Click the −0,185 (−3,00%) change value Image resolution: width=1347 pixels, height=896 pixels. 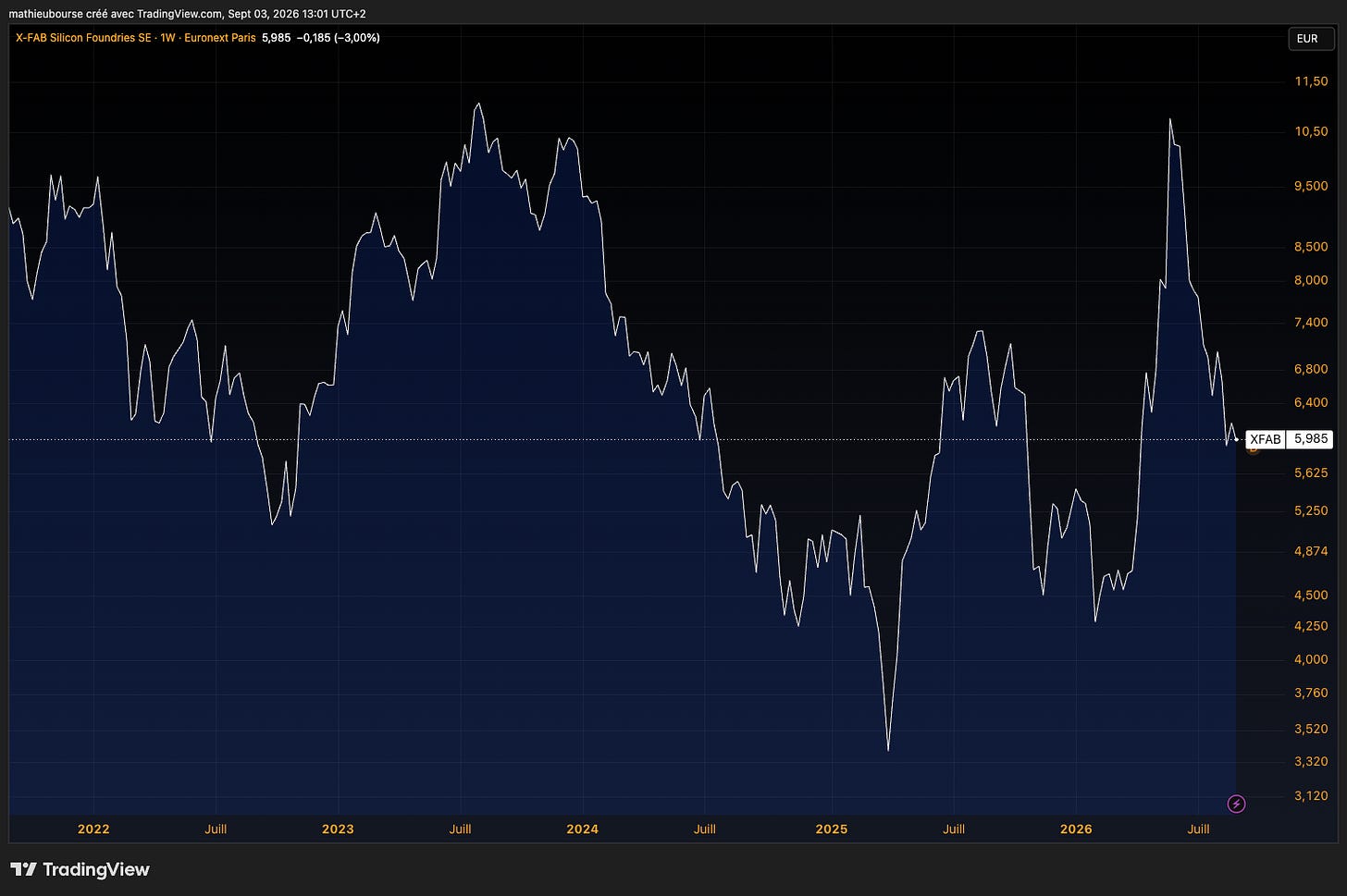pos(339,38)
